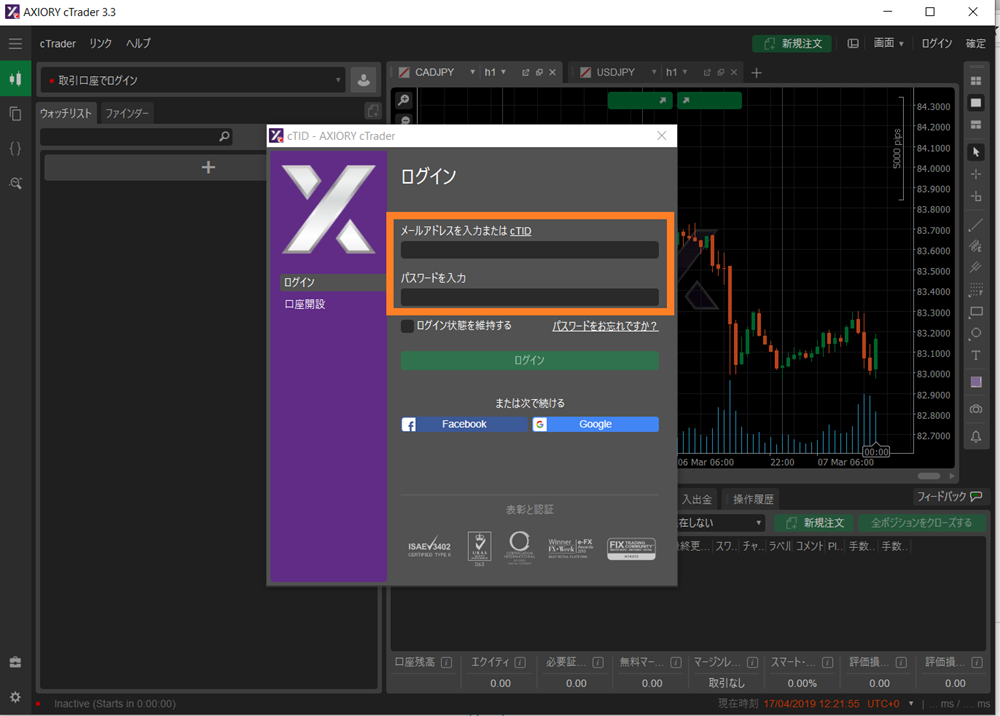This screenshot has width=1000, height=716.
Task: Switch to the ウォッチリスト tab
Action: (66, 113)
